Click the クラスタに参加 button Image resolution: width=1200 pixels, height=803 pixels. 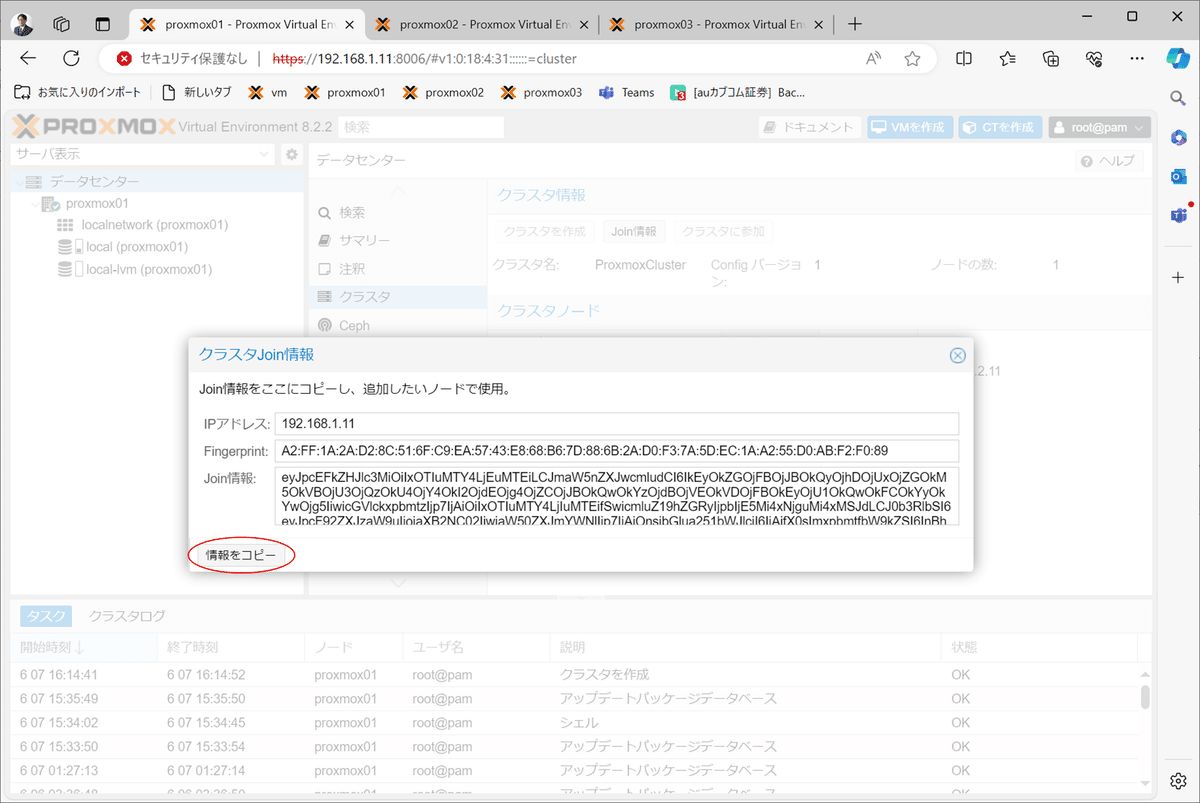click(725, 231)
